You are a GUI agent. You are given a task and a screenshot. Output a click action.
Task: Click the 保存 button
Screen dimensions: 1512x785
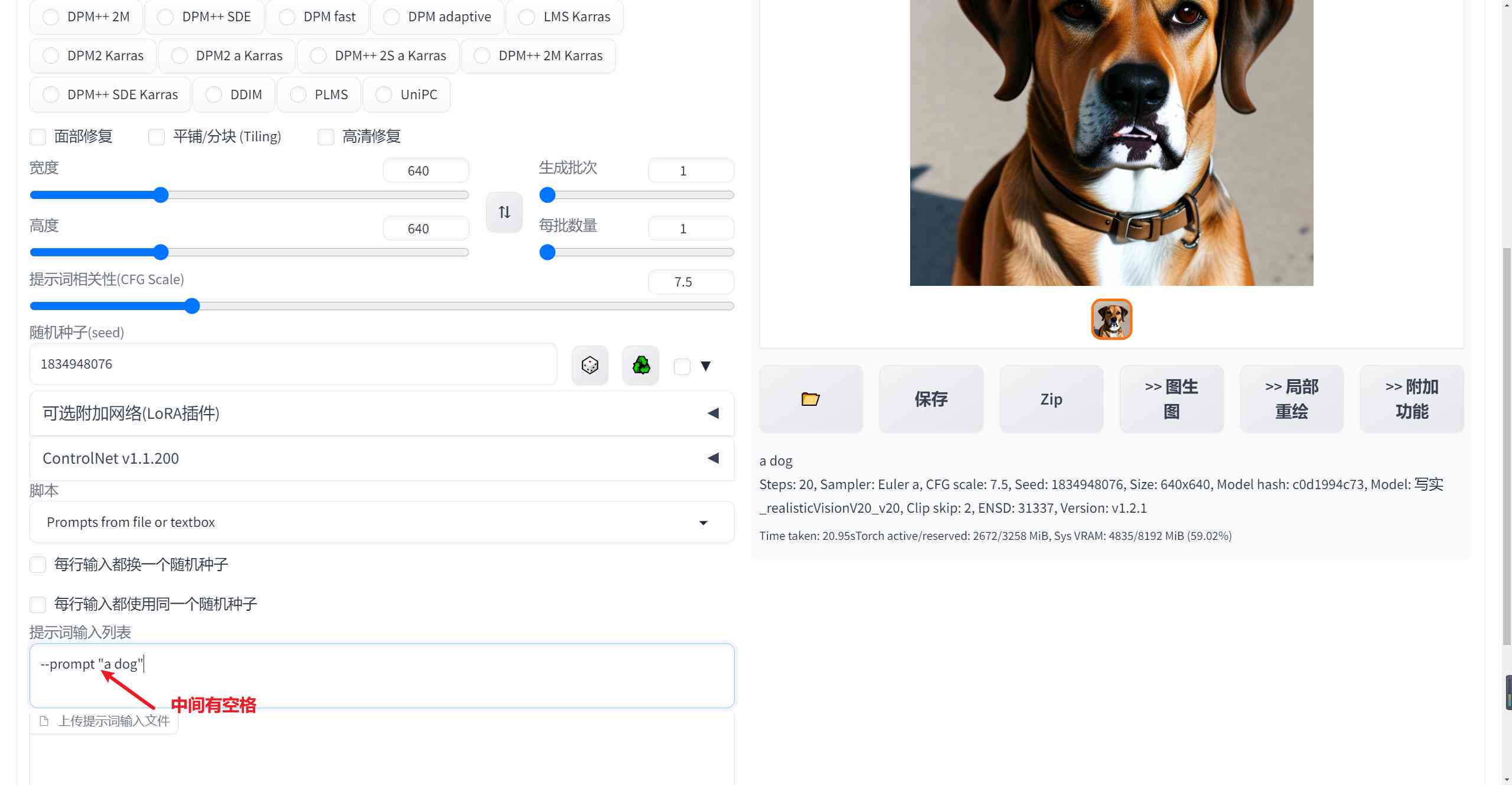pyautogui.click(x=931, y=399)
